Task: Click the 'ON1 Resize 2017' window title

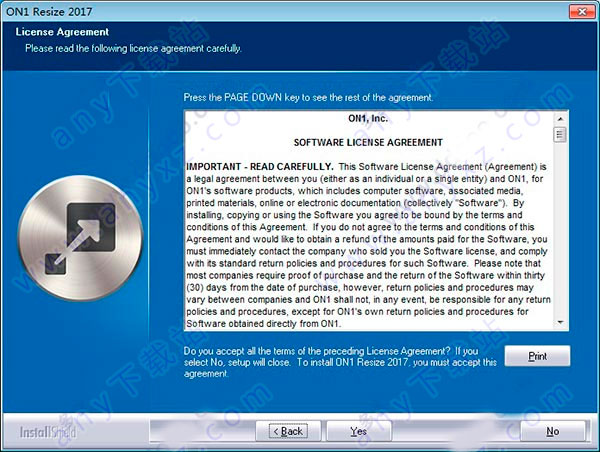Action: coord(49,12)
